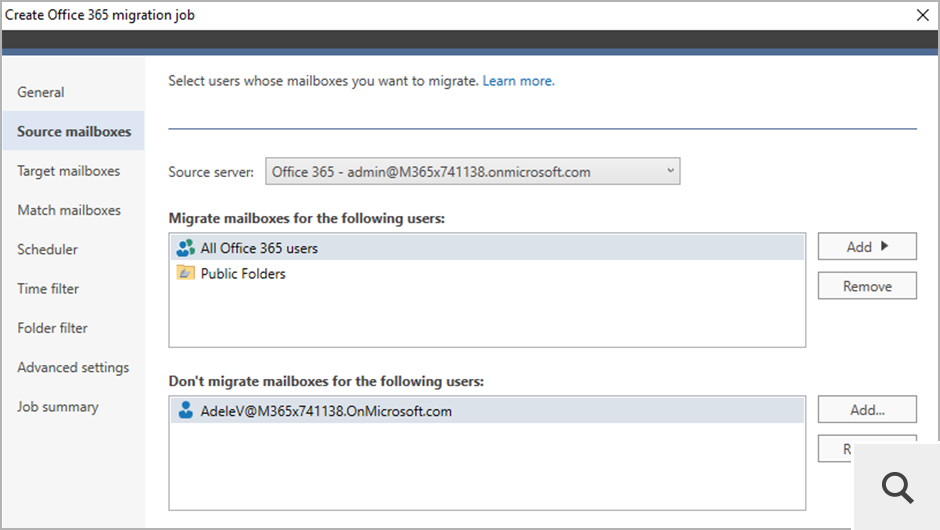The width and height of the screenshot is (940, 530).
Task: Open the Source server dropdown
Action: (472, 171)
